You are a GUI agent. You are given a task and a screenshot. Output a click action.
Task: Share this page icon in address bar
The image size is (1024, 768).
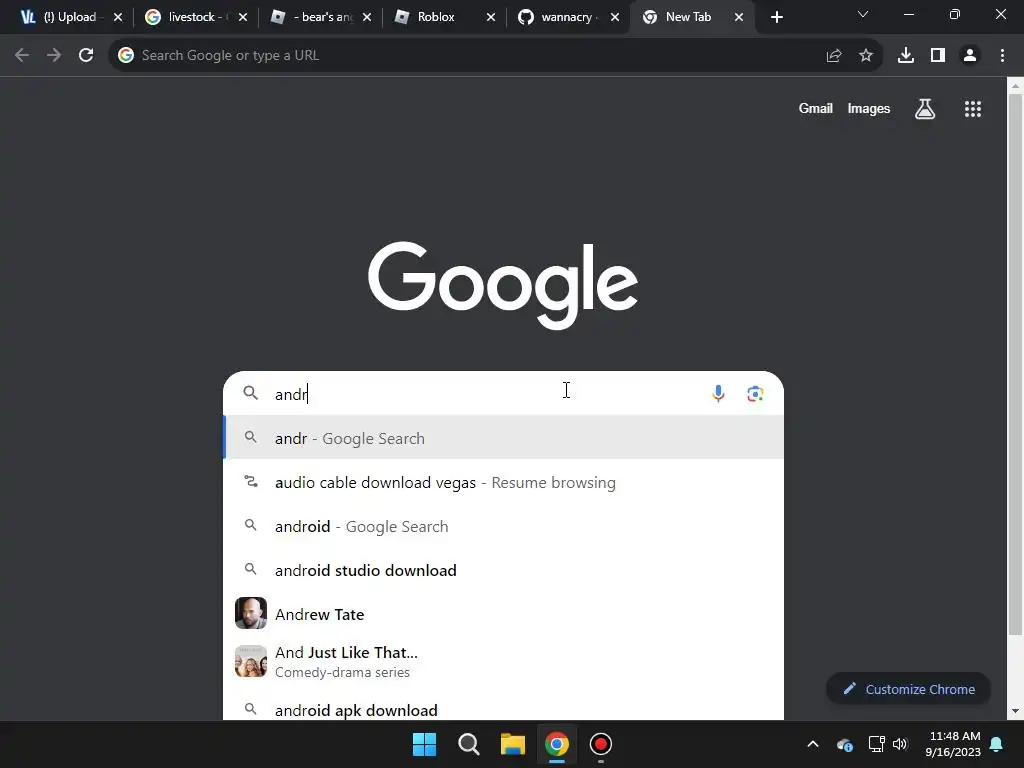(834, 56)
